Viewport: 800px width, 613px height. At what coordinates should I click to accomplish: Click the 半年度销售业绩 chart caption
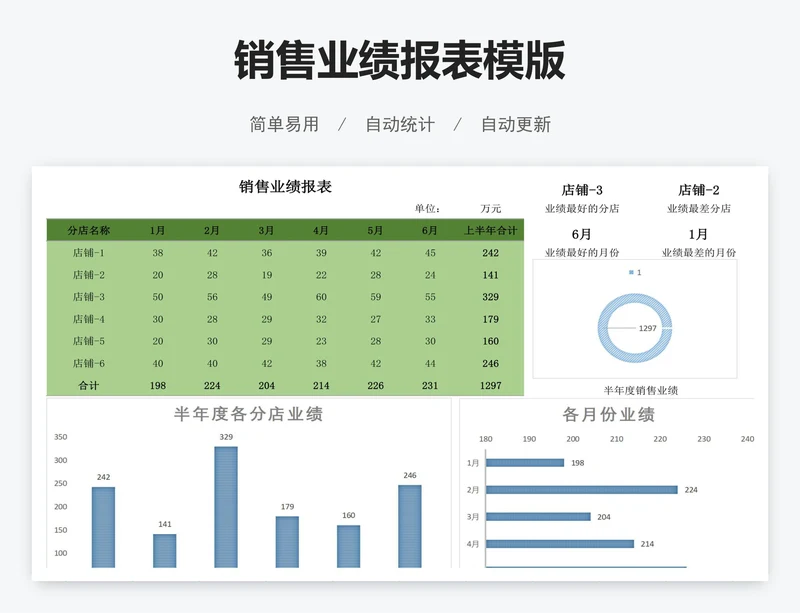pyautogui.click(x=641, y=390)
